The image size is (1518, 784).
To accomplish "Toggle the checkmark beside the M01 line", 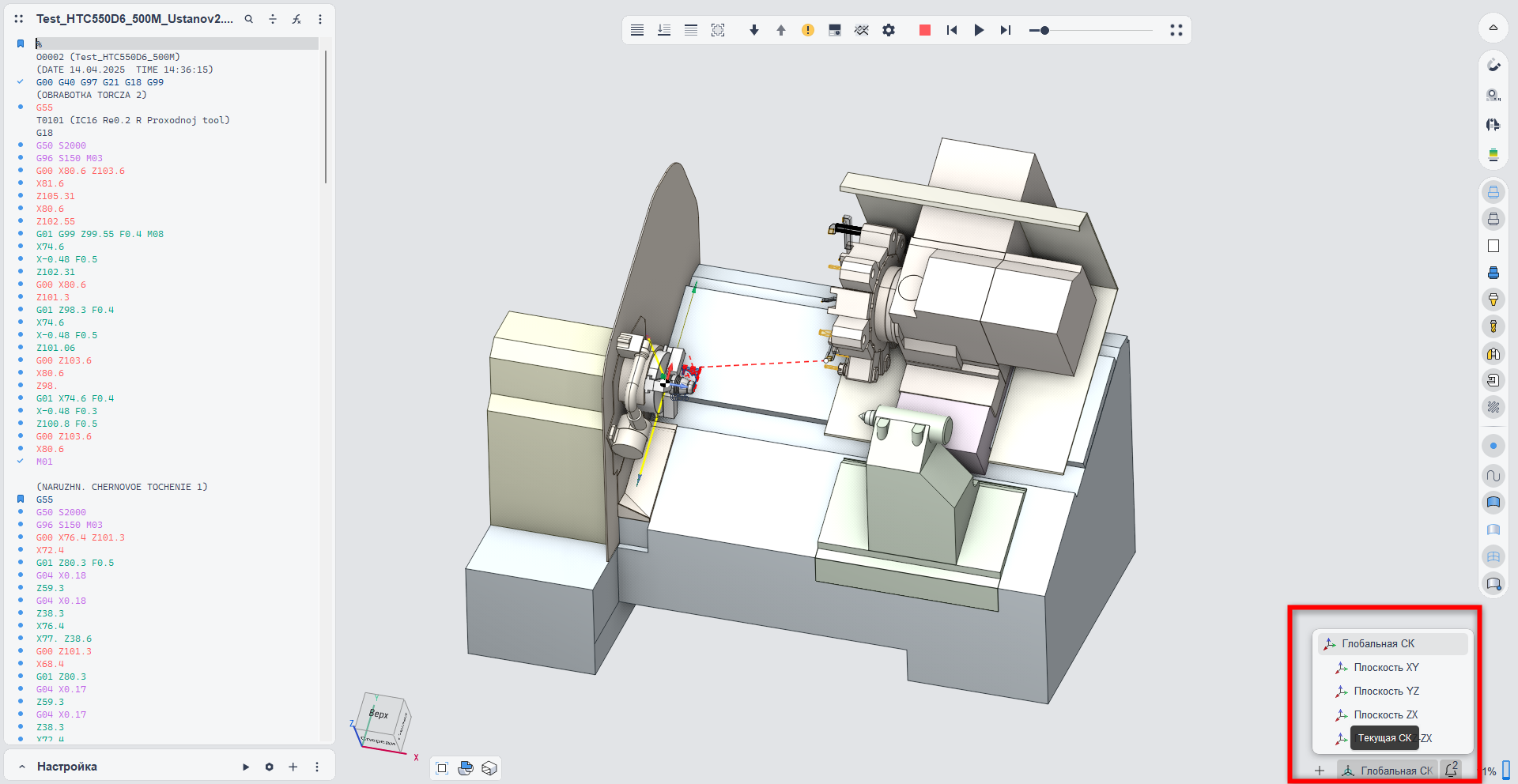I will click(21, 462).
